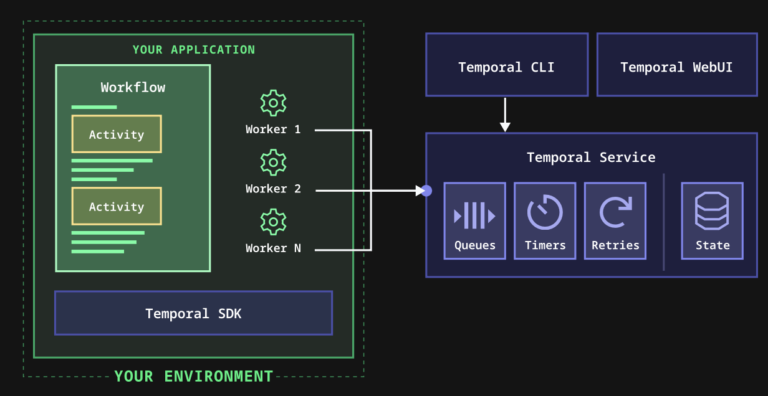Click the Timers clock icon
The width and height of the screenshot is (768, 396).
[545, 212]
